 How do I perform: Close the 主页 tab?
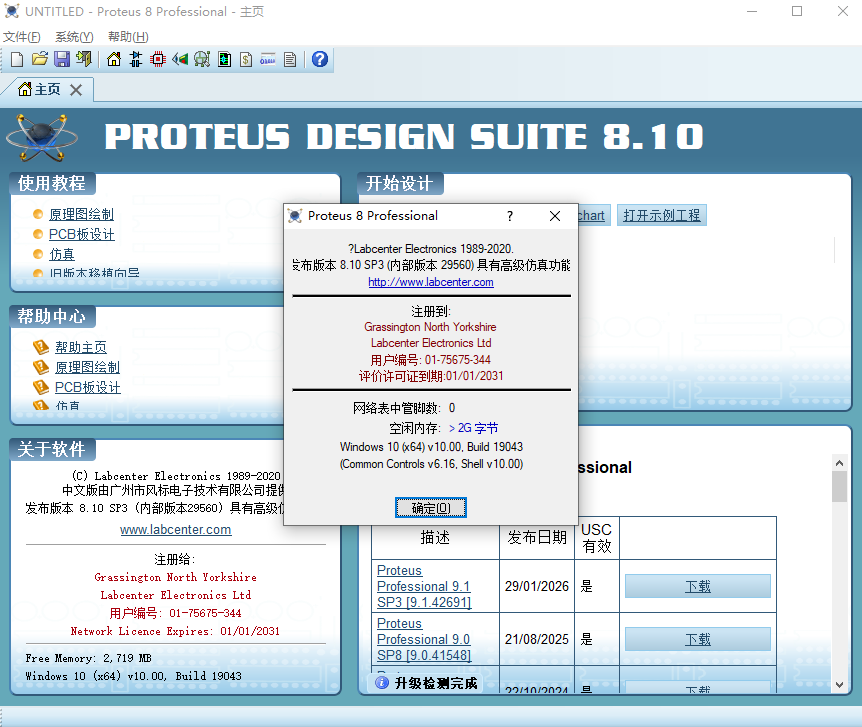(x=76, y=89)
